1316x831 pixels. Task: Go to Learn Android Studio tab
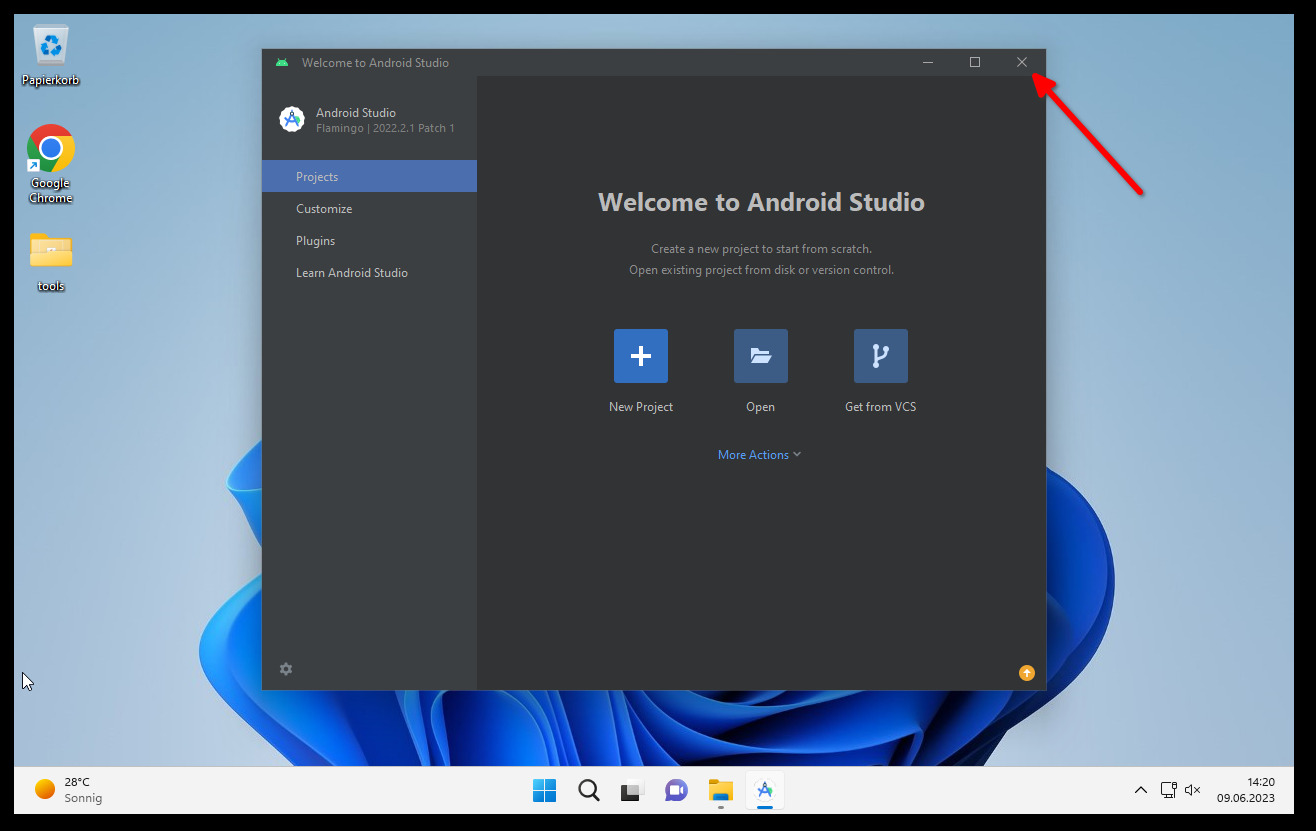tap(369, 272)
